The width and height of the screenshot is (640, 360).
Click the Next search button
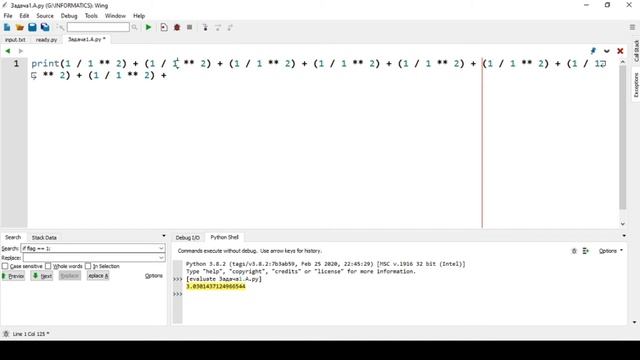pos(42,276)
